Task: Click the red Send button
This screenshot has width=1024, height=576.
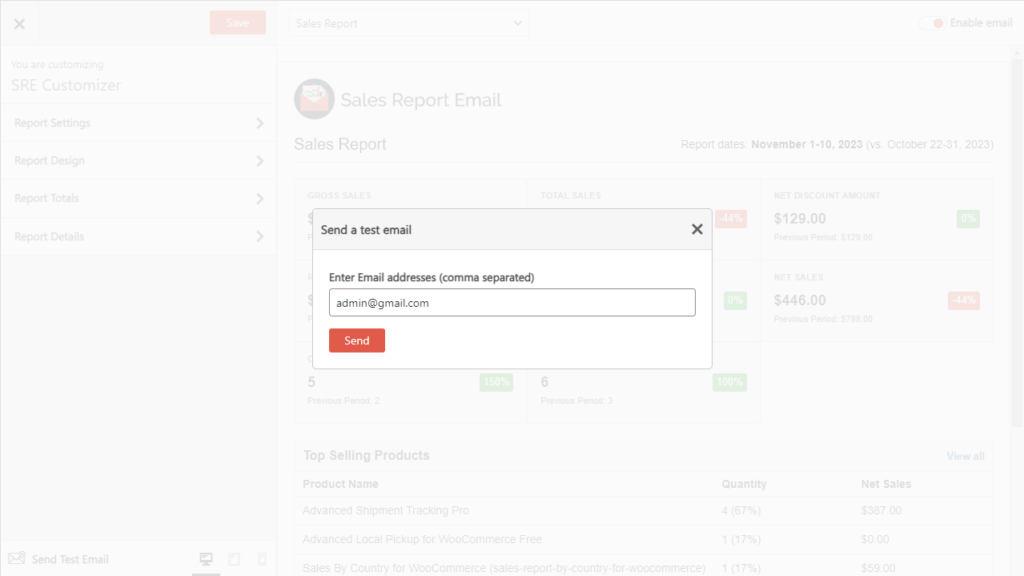Action: point(356,341)
